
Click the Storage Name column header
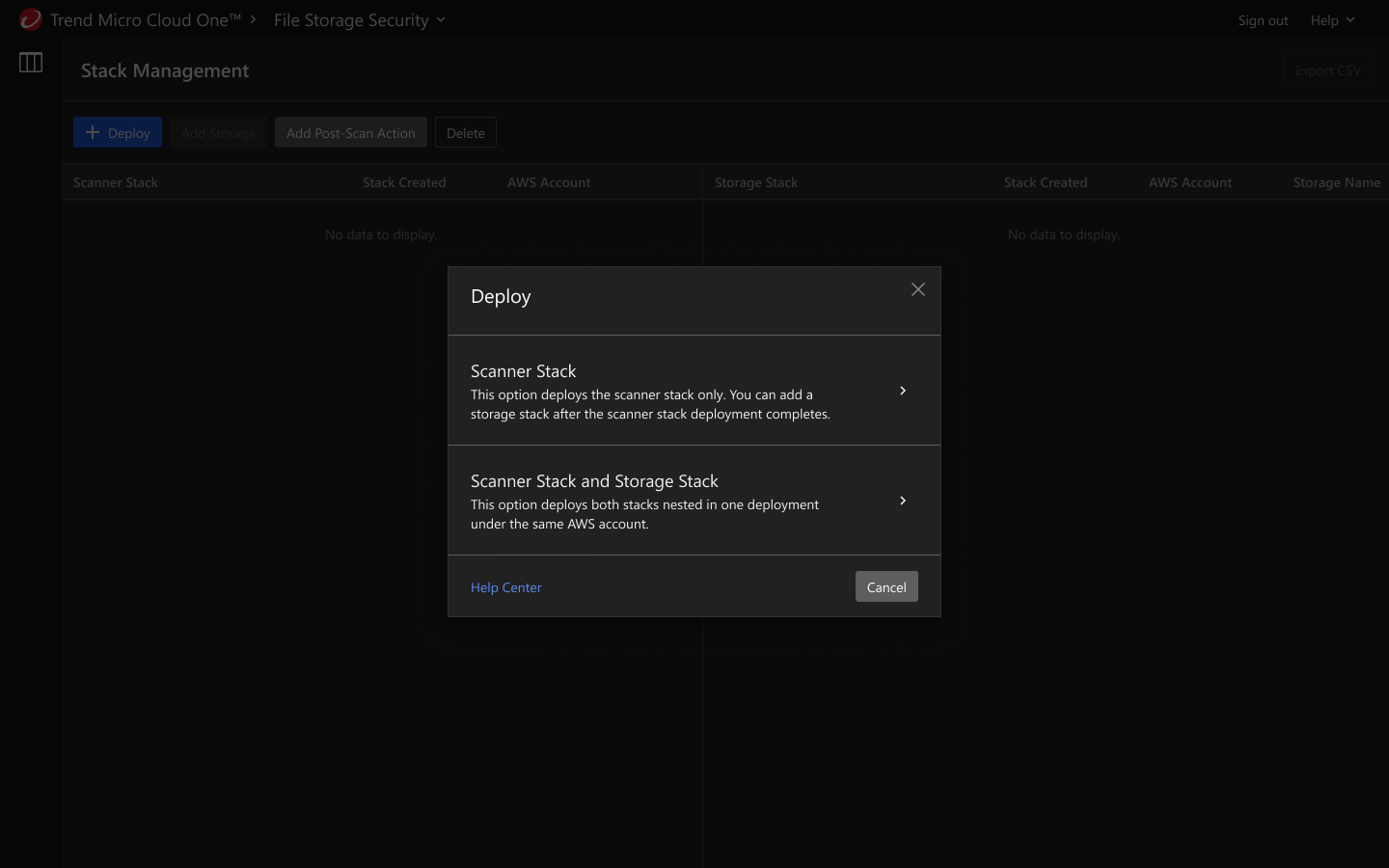(1336, 182)
